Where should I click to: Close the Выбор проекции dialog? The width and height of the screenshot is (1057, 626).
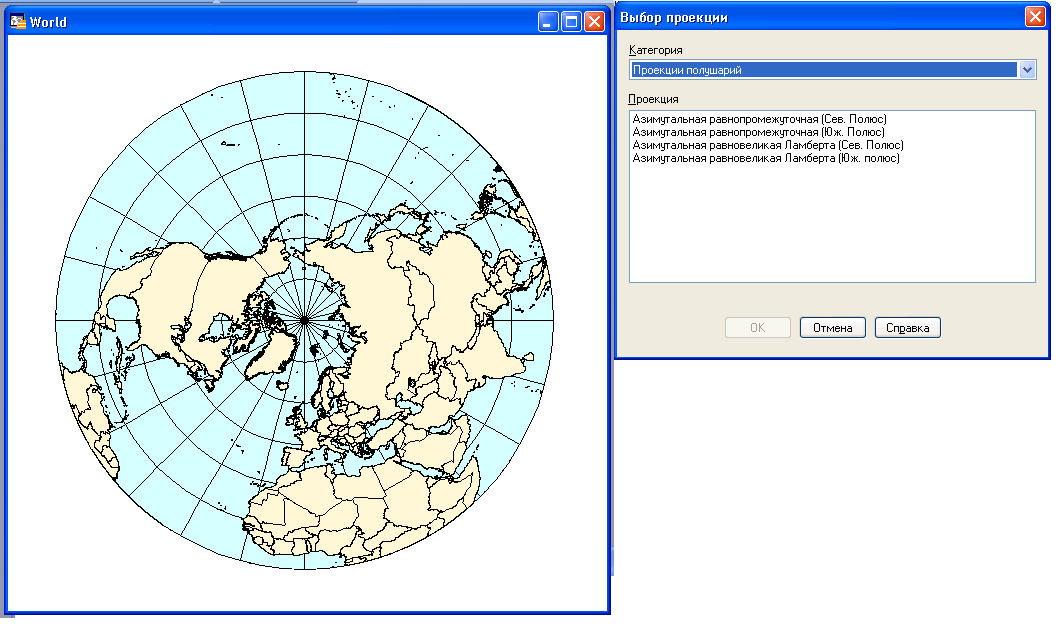(1035, 17)
